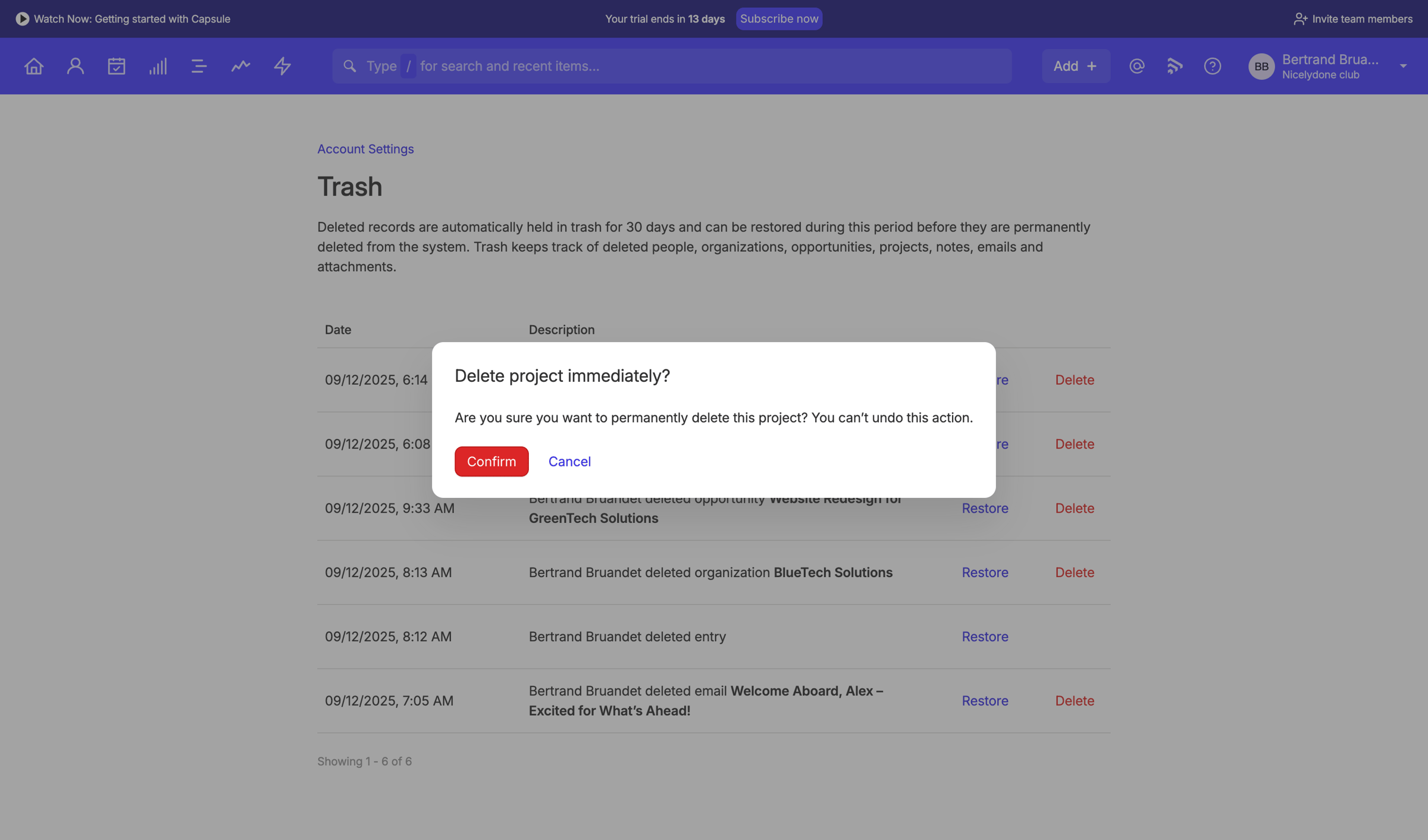Click Delete in the 6:14 row

(x=1074, y=380)
